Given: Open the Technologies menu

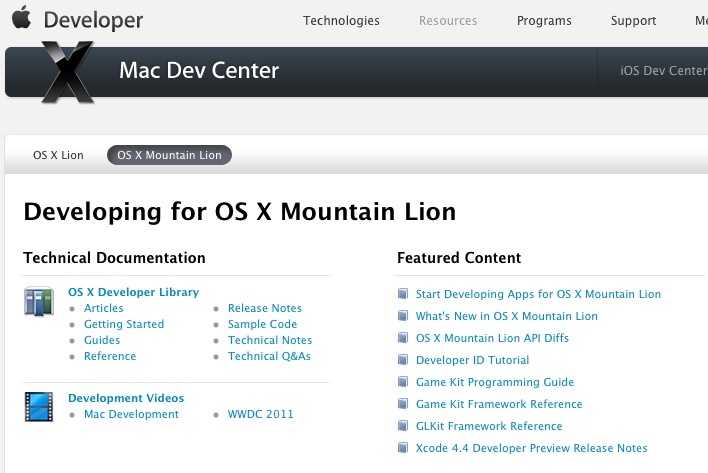Looking at the screenshot, I should coord(341,20).
